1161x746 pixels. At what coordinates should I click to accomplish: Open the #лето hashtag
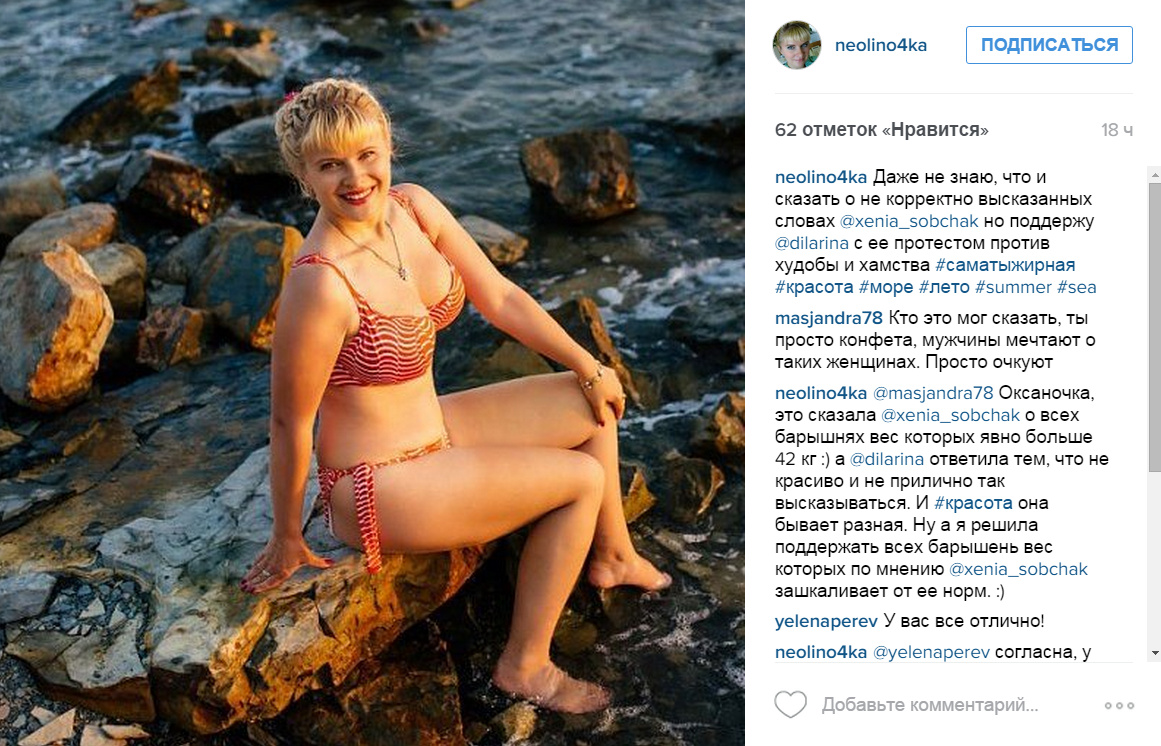pyautogui.click(x=944, y=287)
